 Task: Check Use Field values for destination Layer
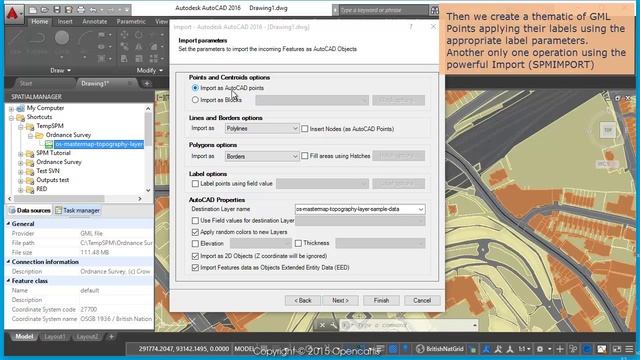pyautogui.click(x=195, y=220)
